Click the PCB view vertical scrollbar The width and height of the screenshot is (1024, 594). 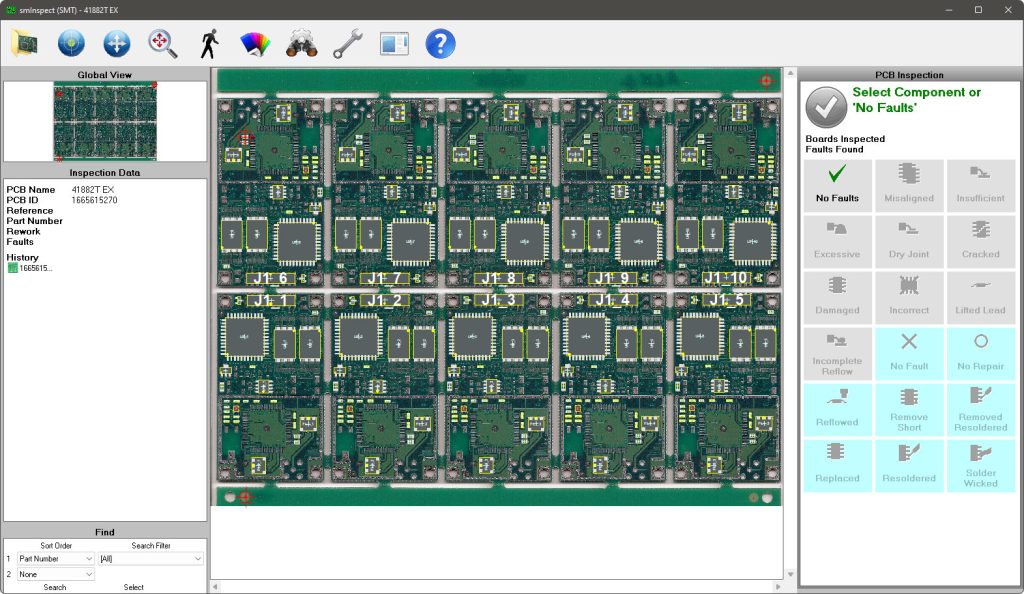pyautogui.click(x=790, y=320)
